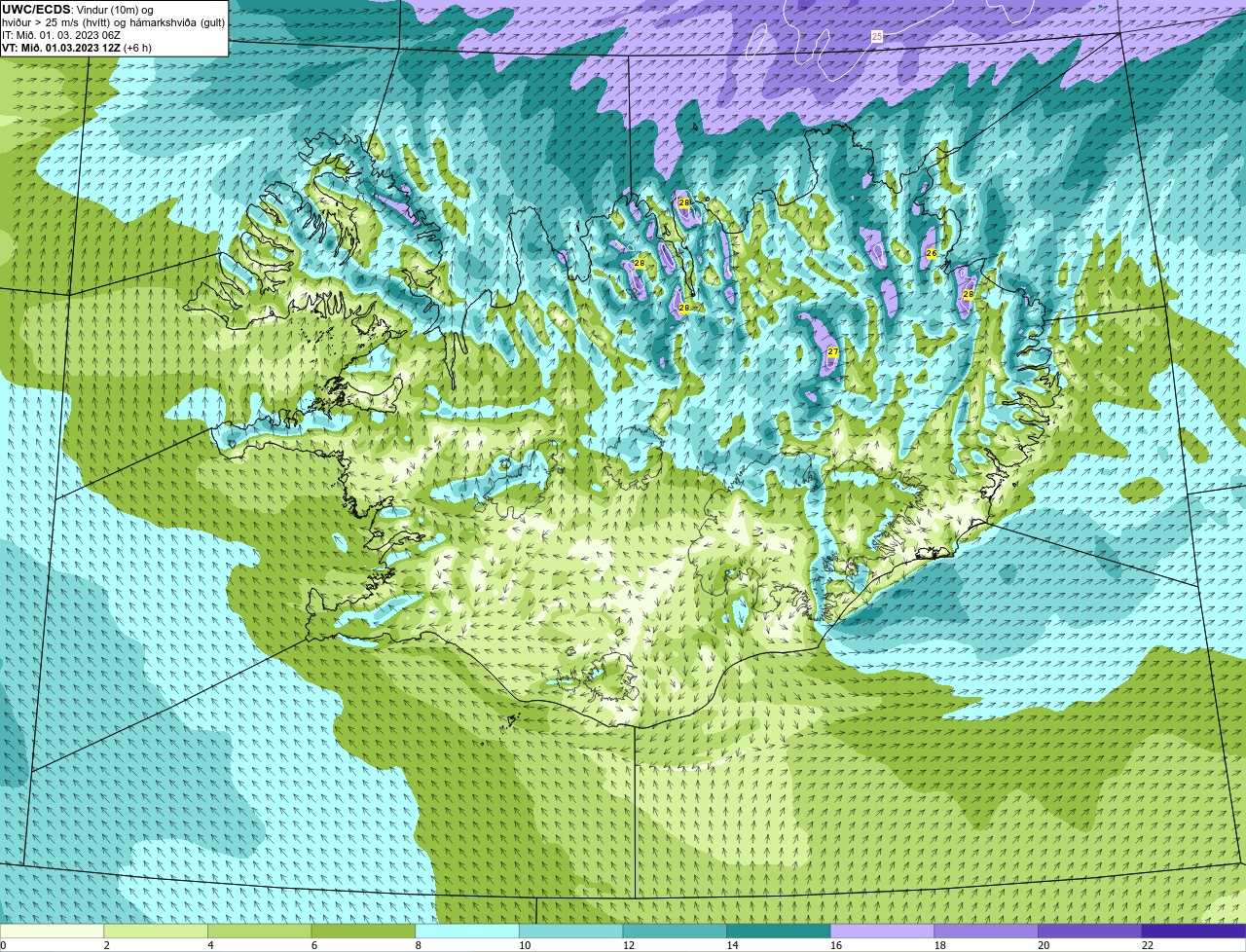Select the light green 4–6 m/s legend swatch
Image resolution: width=1246 pixels, height=952 pixels.
pos(259,931)
